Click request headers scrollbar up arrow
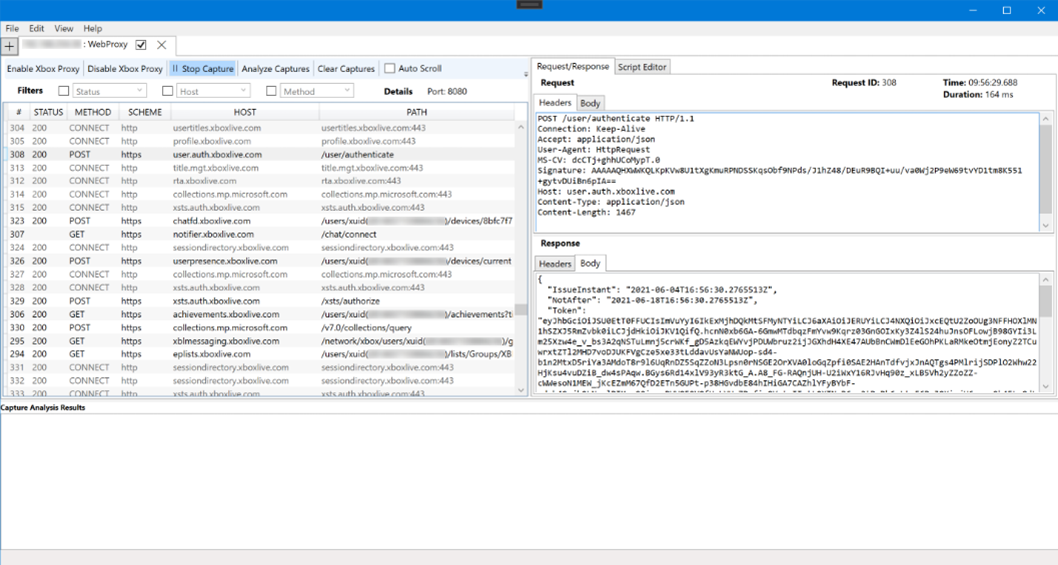Image resolution: width=1058 pixels, height=565 pixels. pyautogui.click(x=1046, y=119)
